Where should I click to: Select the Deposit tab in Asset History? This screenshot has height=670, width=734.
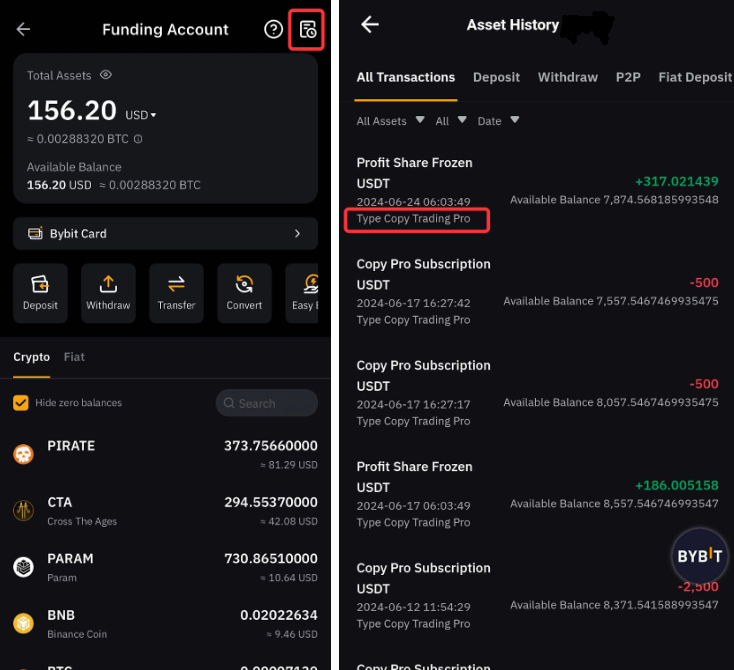[496, 77]
